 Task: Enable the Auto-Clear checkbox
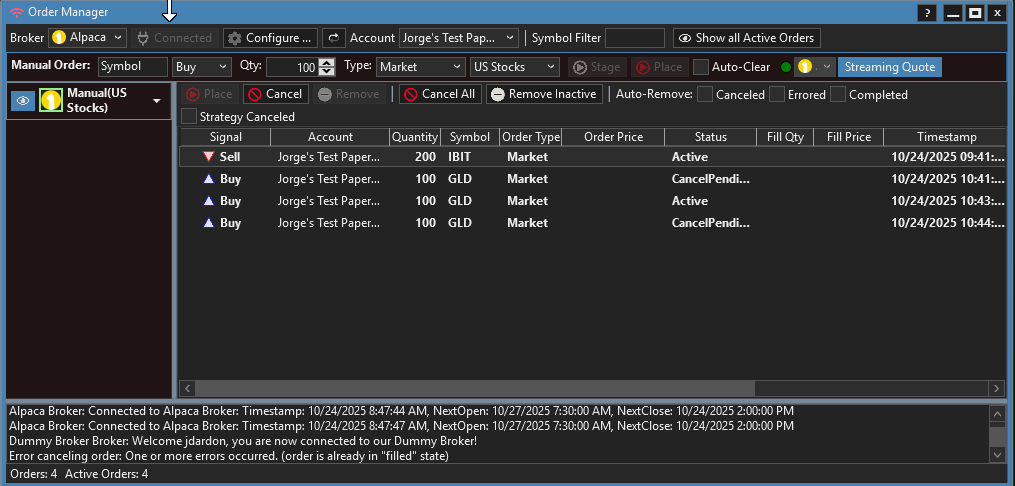(701, 67)
